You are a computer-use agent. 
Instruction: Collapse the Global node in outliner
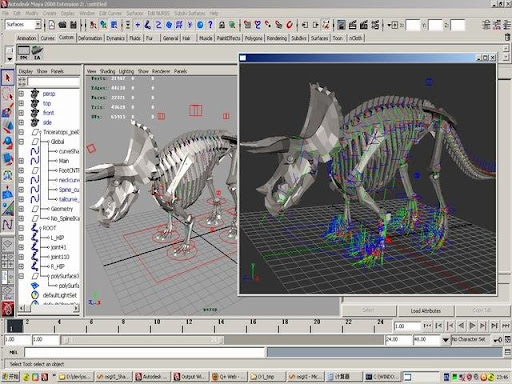pyautogui.click(x=21, y=142)
